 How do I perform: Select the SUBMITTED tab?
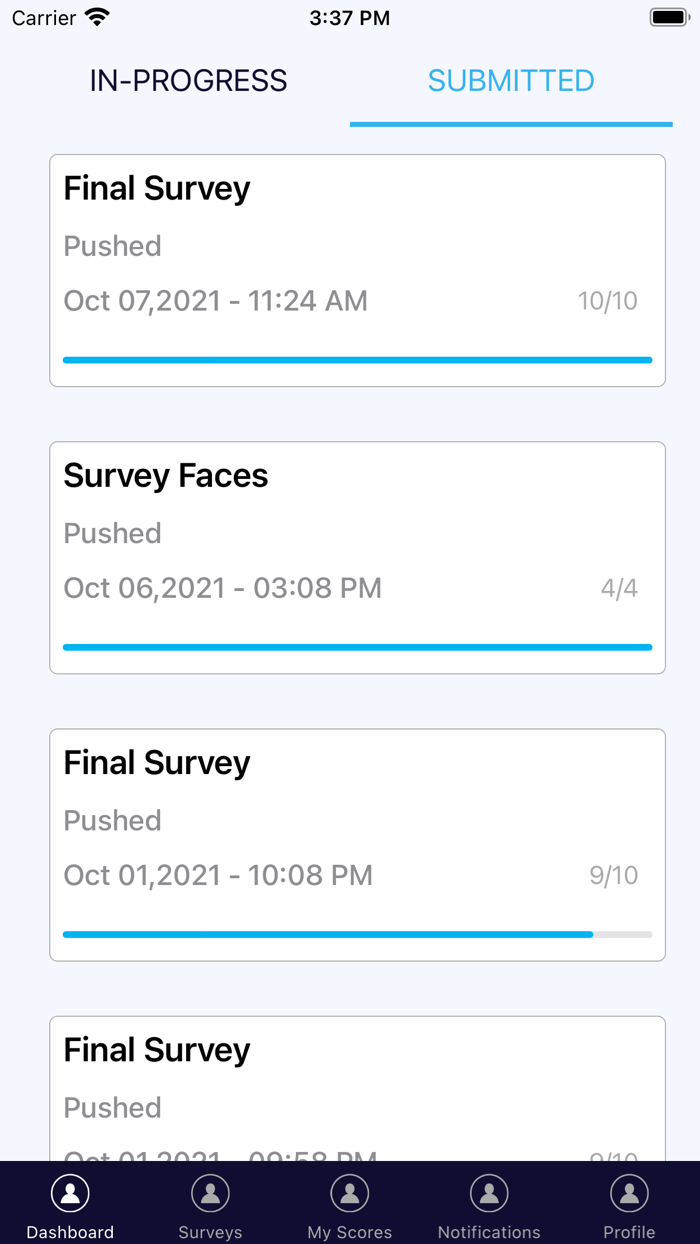(511, 81)
